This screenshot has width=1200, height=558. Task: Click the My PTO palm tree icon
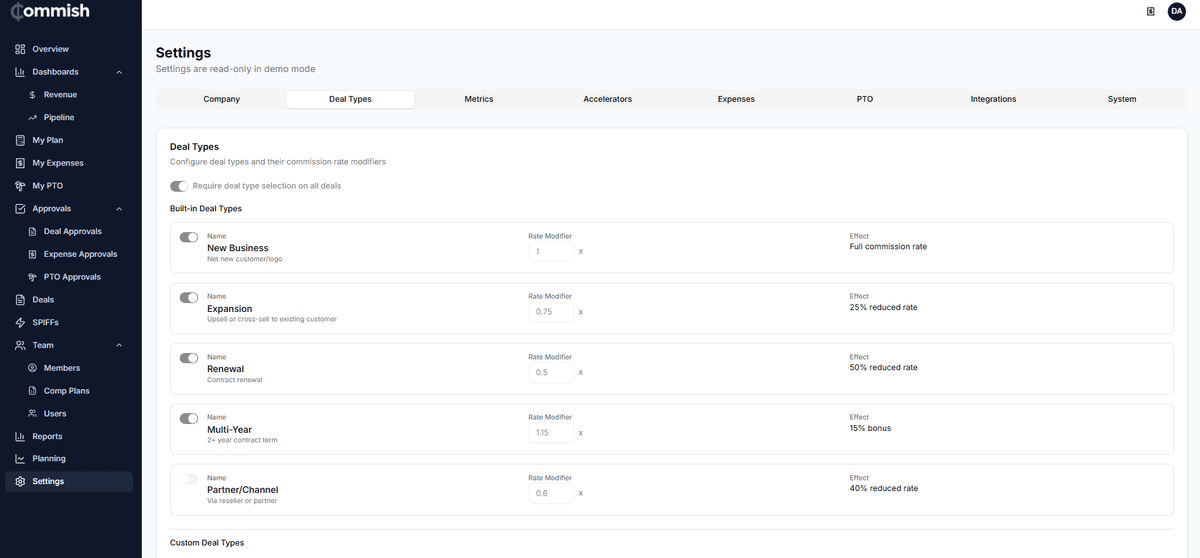coord(20,186)
